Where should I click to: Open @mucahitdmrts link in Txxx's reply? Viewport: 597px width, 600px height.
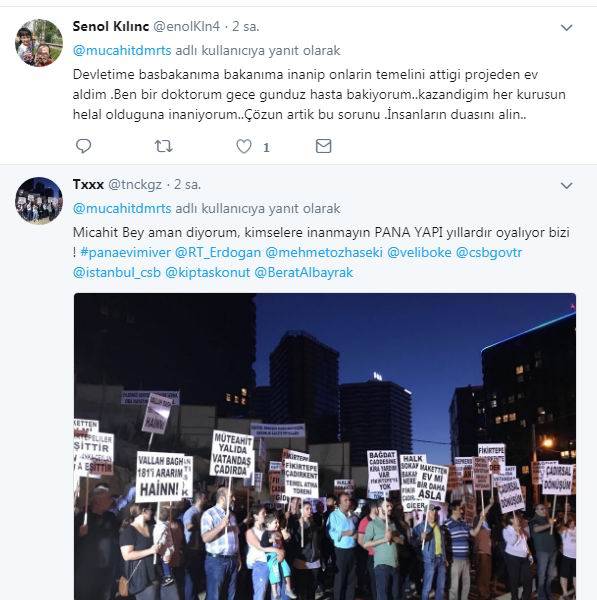122,209
